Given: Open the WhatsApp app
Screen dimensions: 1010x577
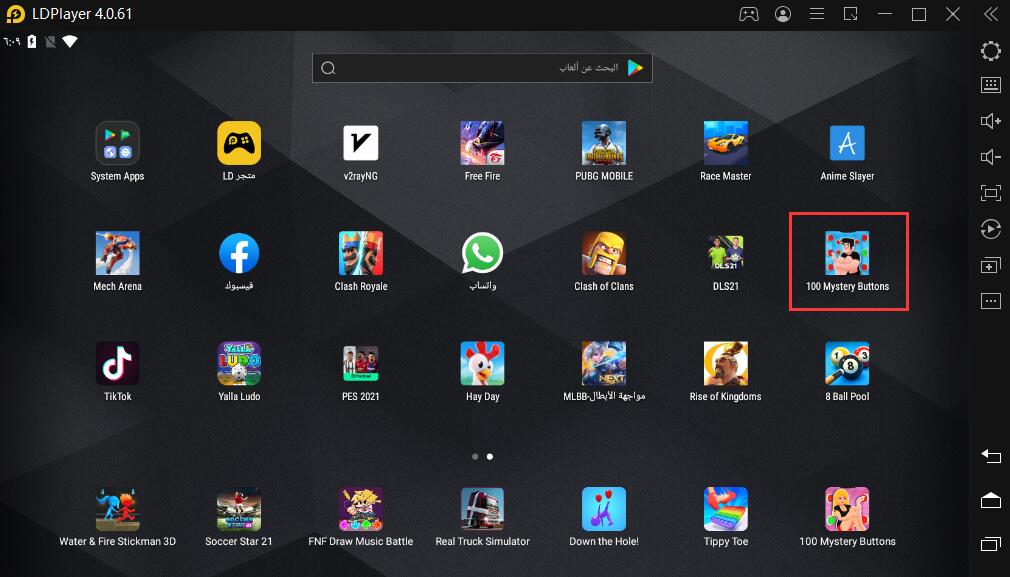Looking at the screenshot, I should click(482, 253).
